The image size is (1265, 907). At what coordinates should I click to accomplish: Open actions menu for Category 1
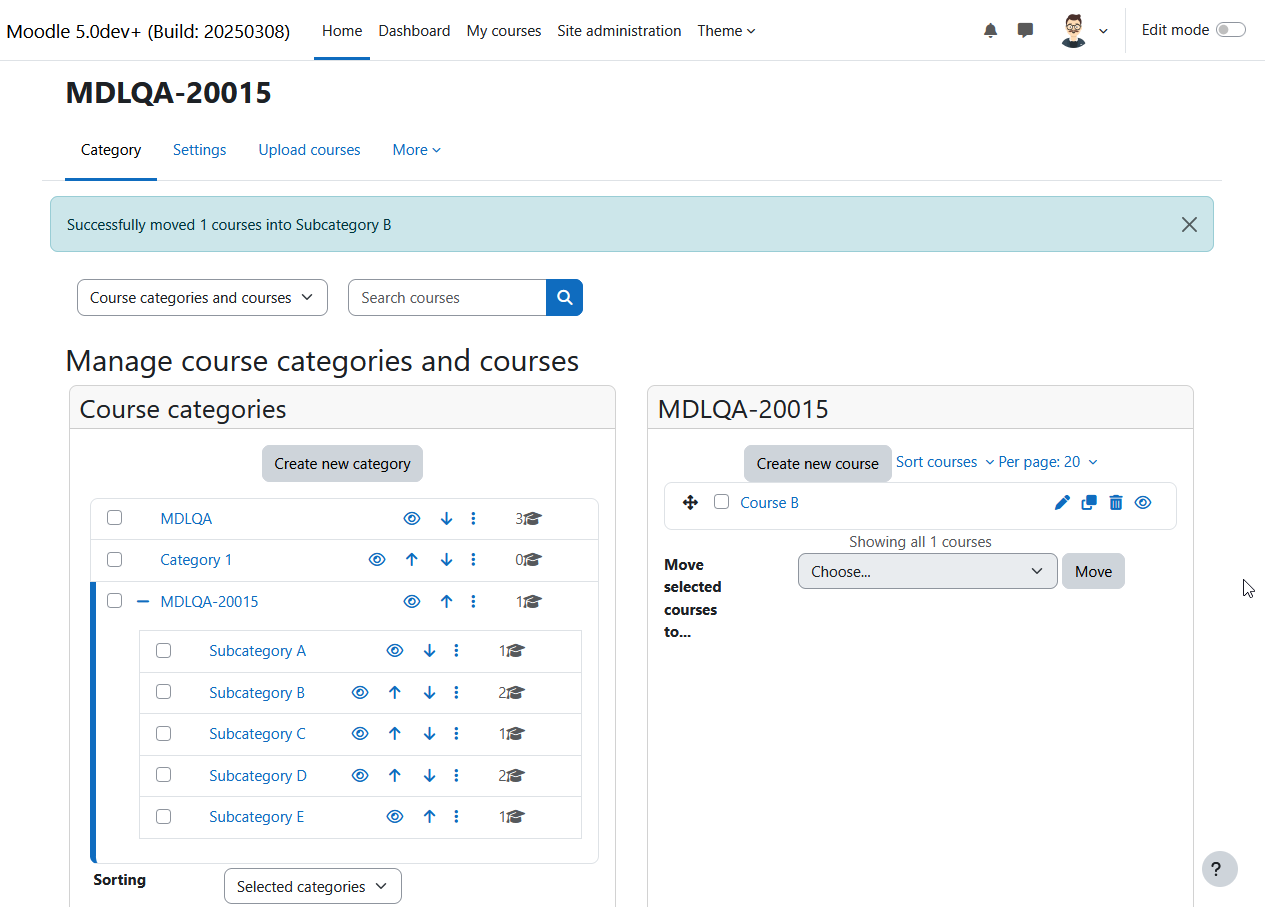coord(473,560)
